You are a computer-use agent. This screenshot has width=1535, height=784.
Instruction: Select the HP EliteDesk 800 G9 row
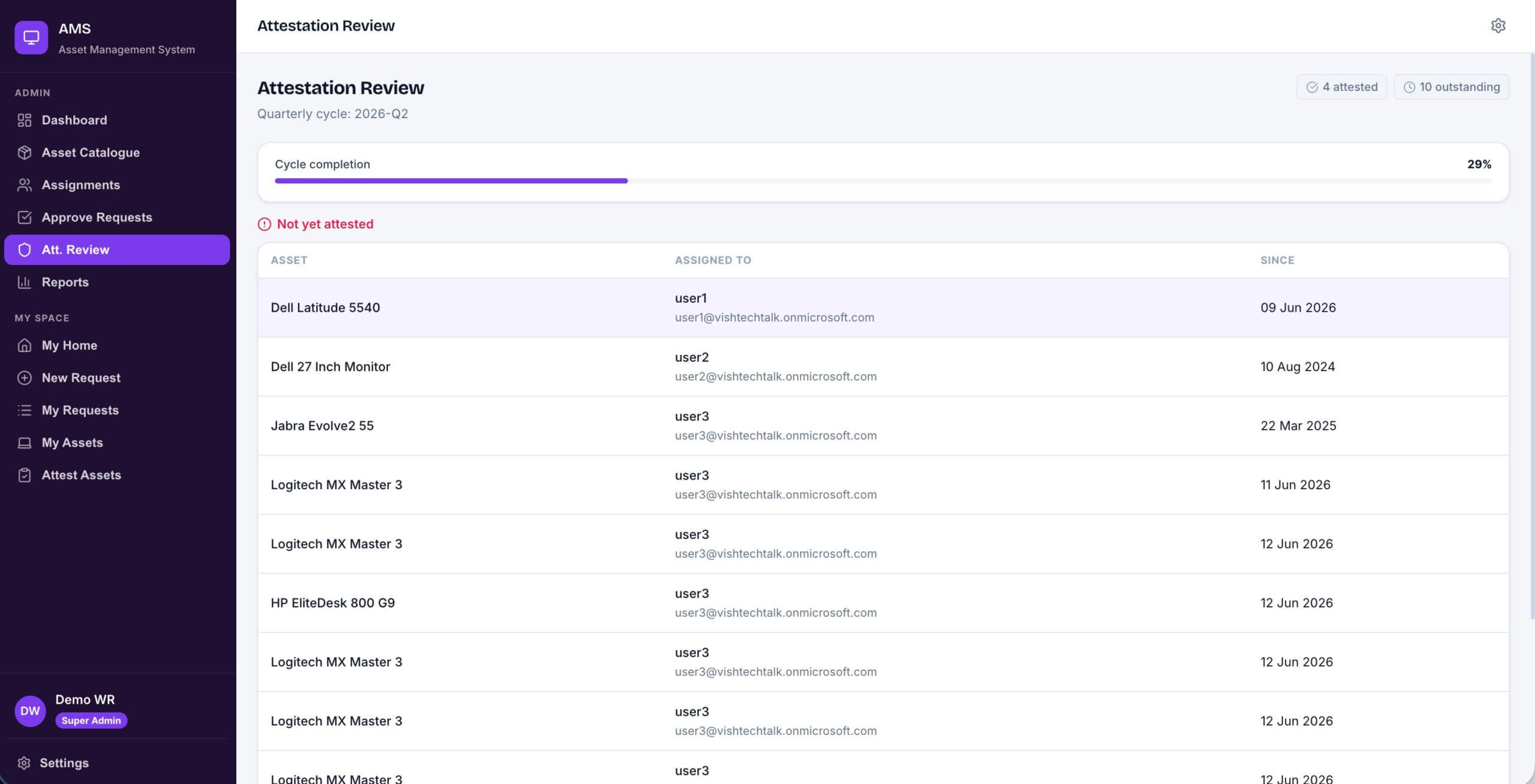883,603
